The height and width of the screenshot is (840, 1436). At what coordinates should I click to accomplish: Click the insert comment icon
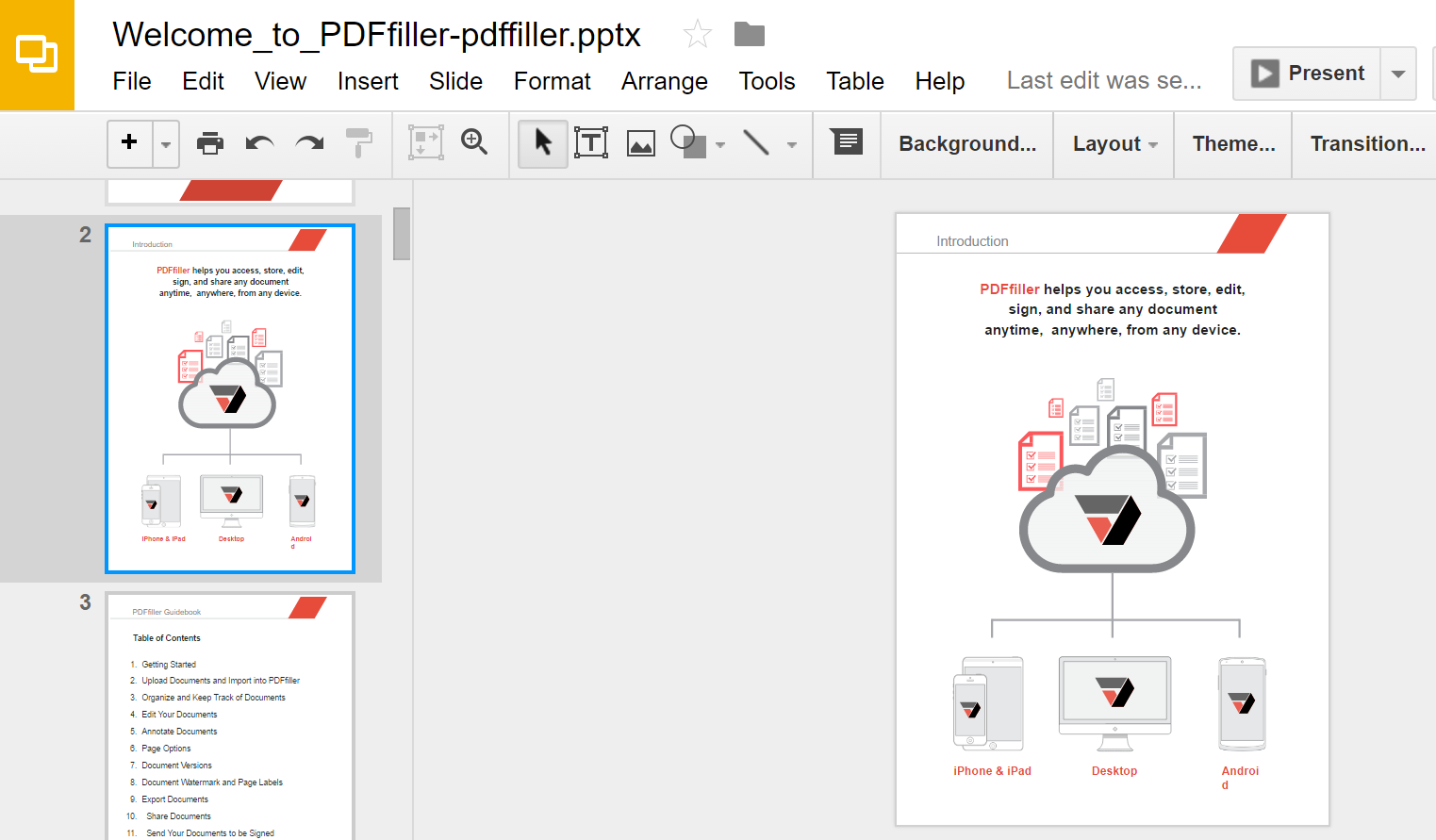[x=847, y=141]
